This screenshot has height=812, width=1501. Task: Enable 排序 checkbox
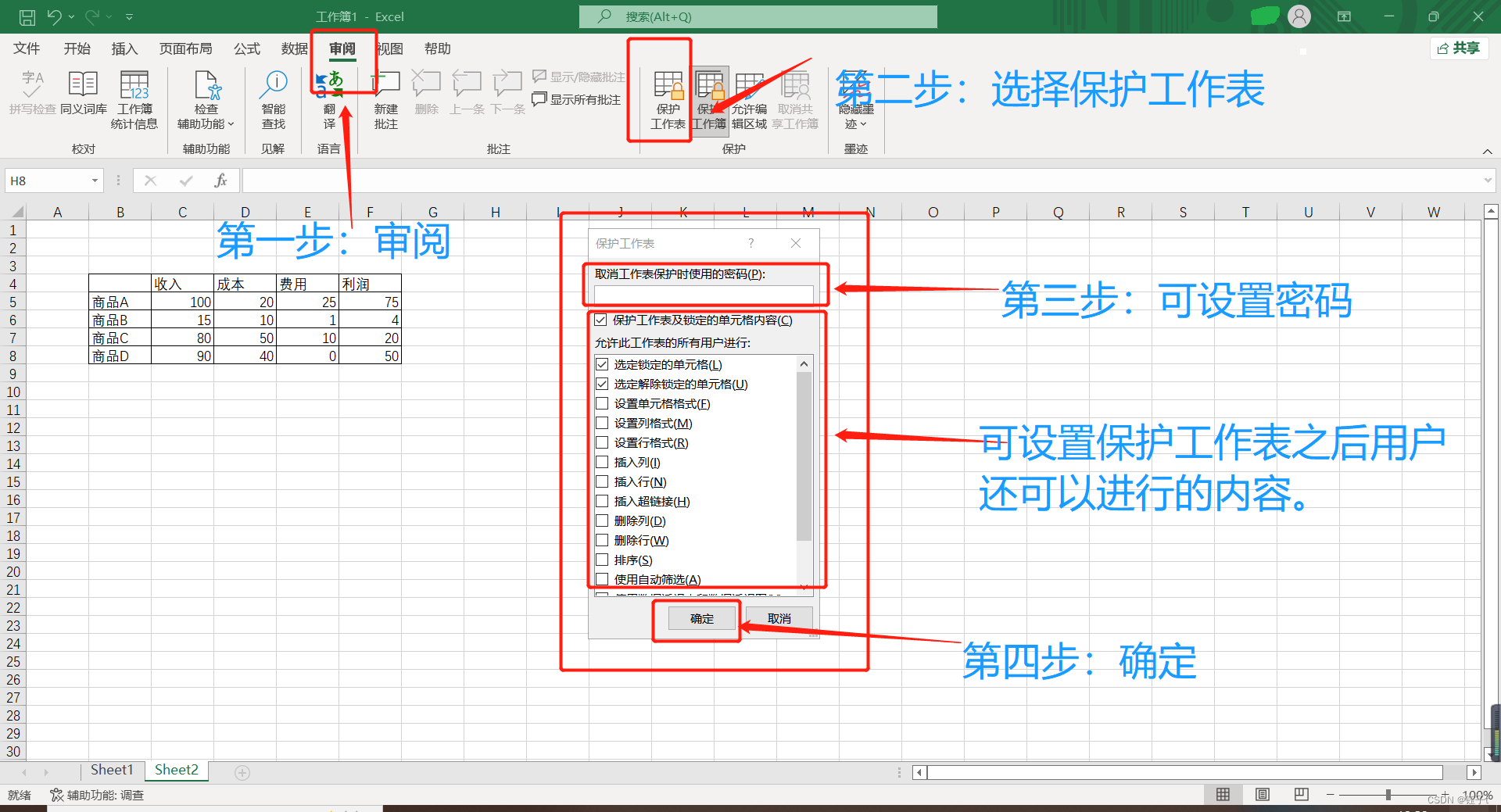(x=602, y=560)
